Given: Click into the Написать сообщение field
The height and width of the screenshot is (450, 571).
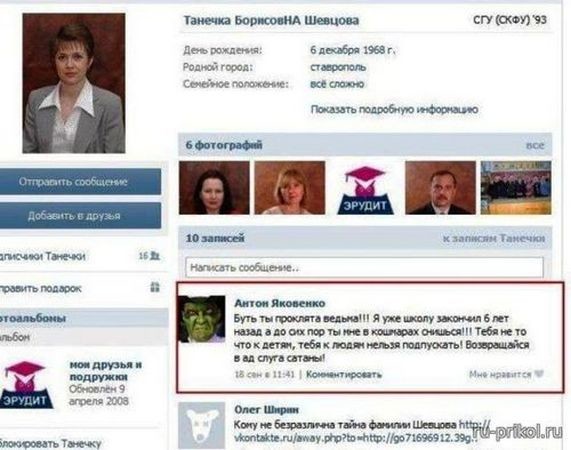Looking at the screenshot, I should (364, 268).
